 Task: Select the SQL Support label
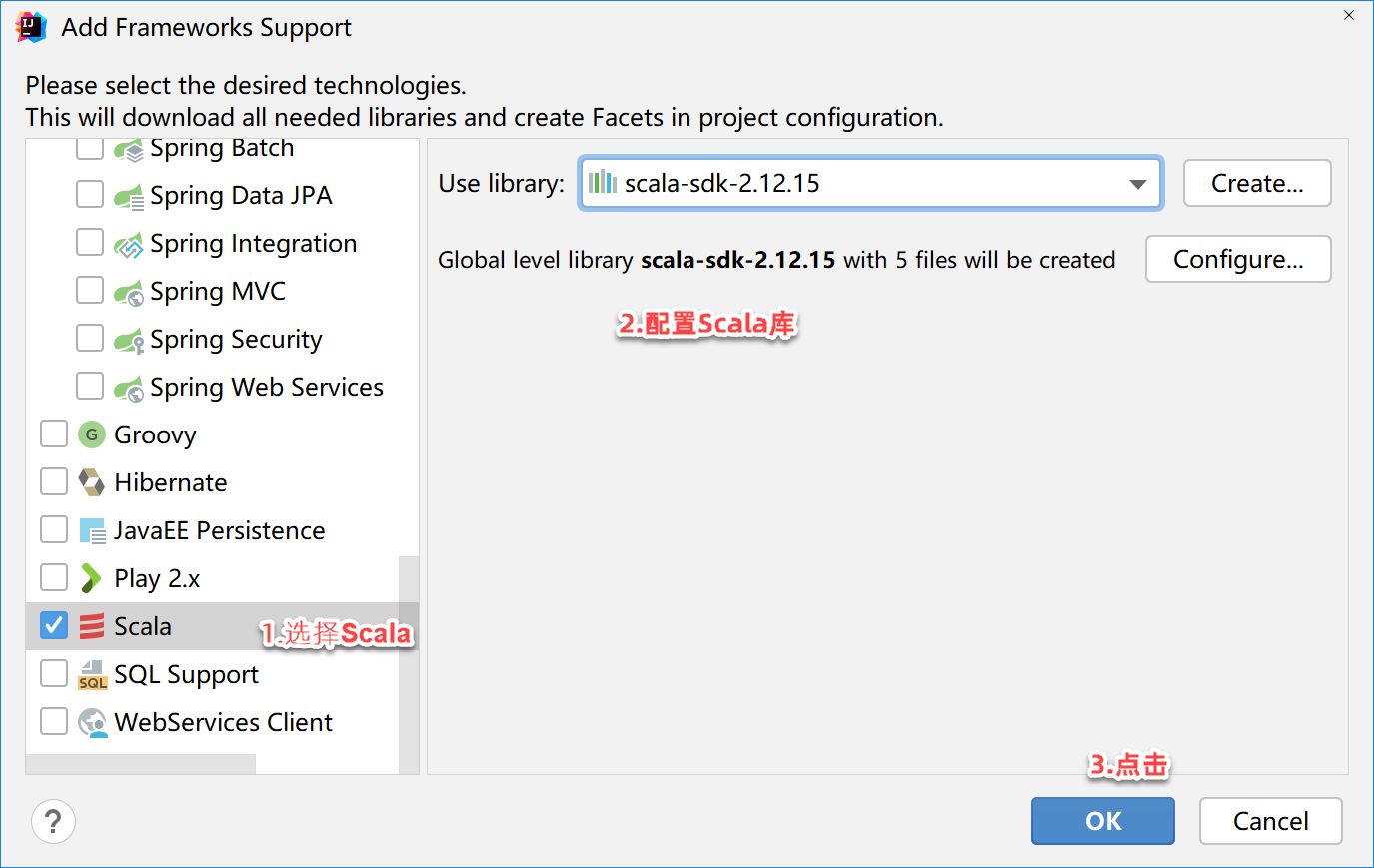click(186, 675)
